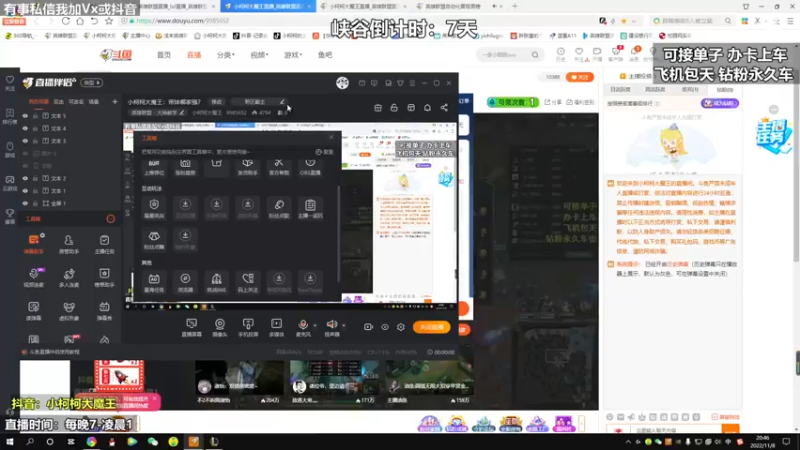The height and width of the screenshot is (450, 800).
Task: Open 鱼吧 in Douyu navigation
Action: [325, 55]
